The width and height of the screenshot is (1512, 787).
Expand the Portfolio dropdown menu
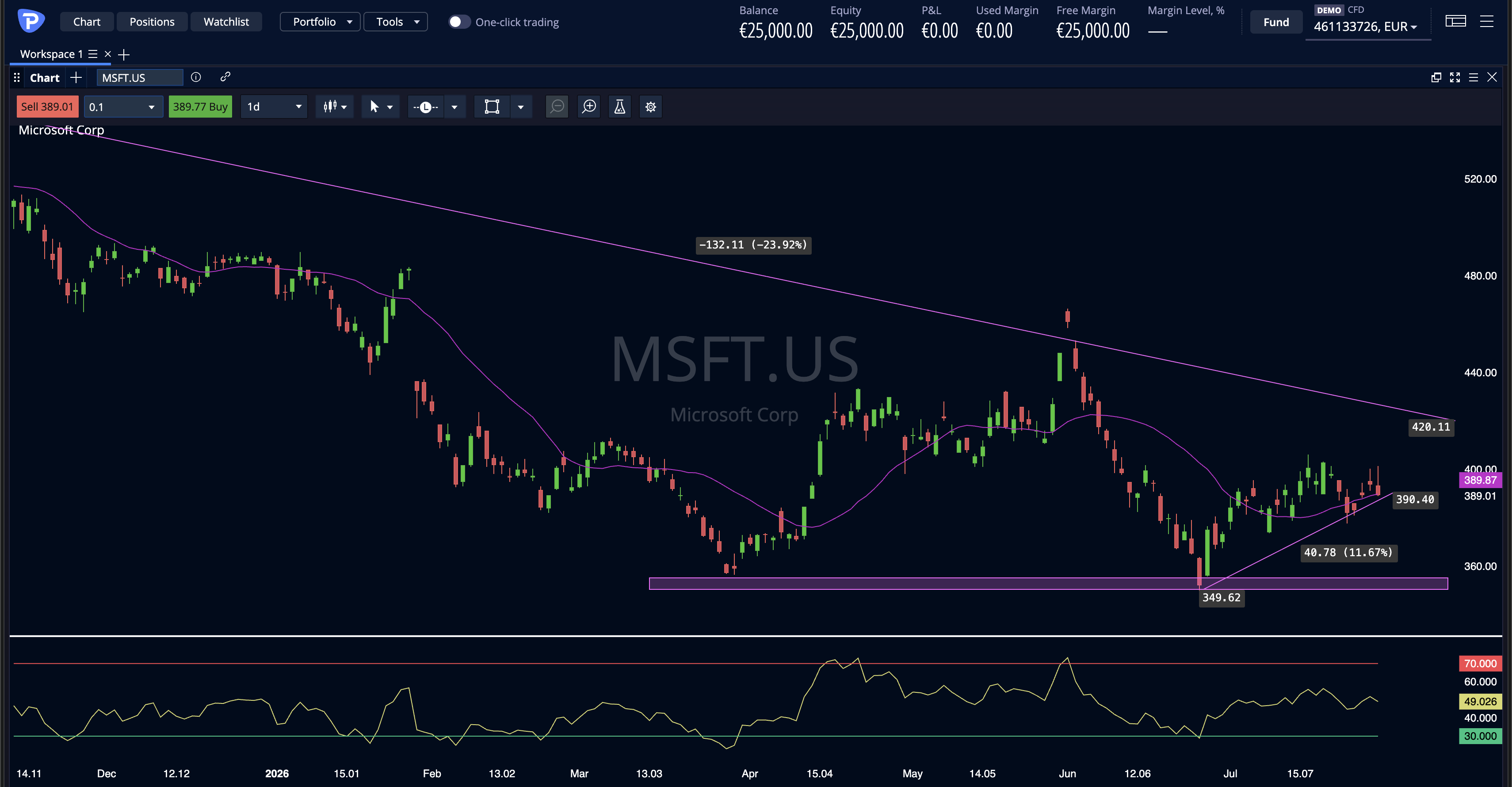[321, 22]
